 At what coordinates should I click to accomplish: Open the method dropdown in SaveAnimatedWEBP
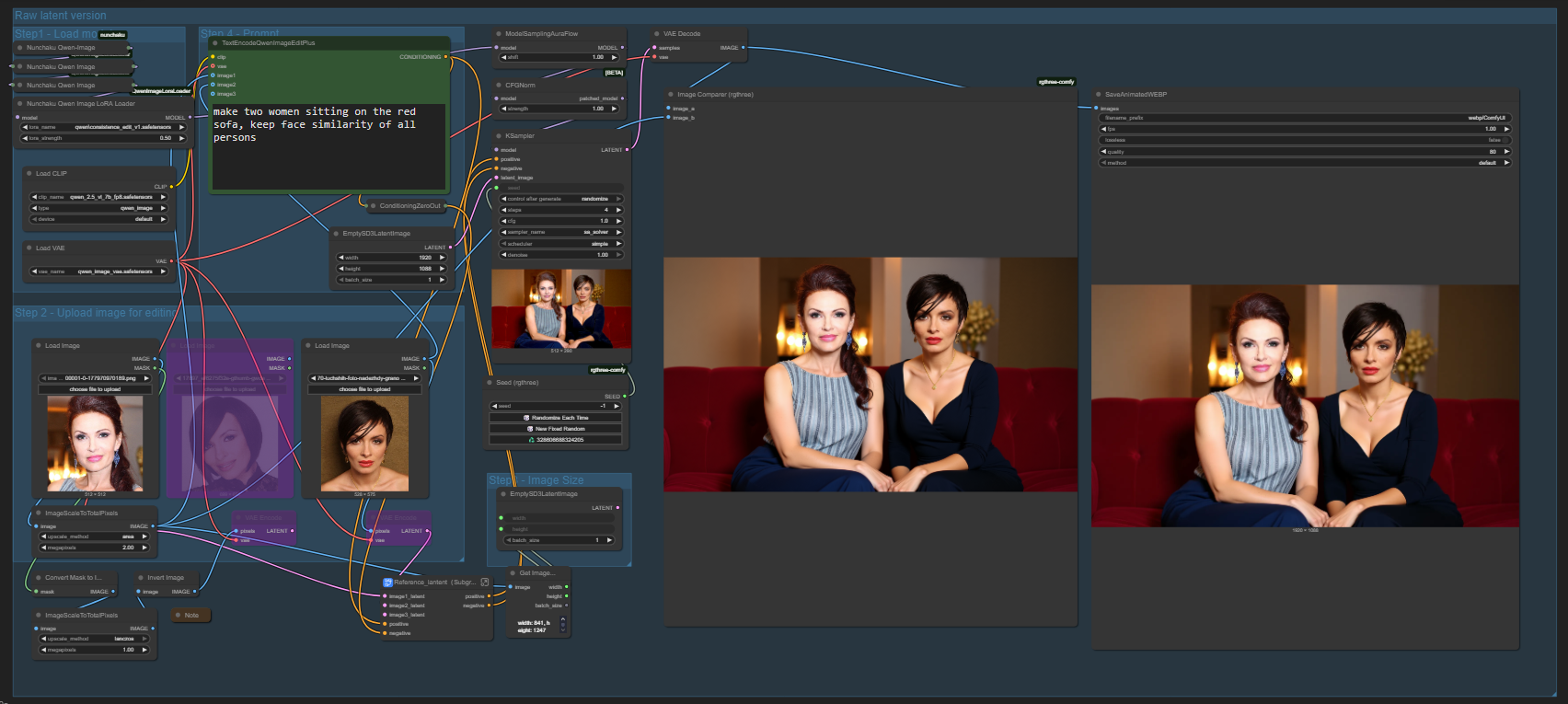click(1305, 163)
